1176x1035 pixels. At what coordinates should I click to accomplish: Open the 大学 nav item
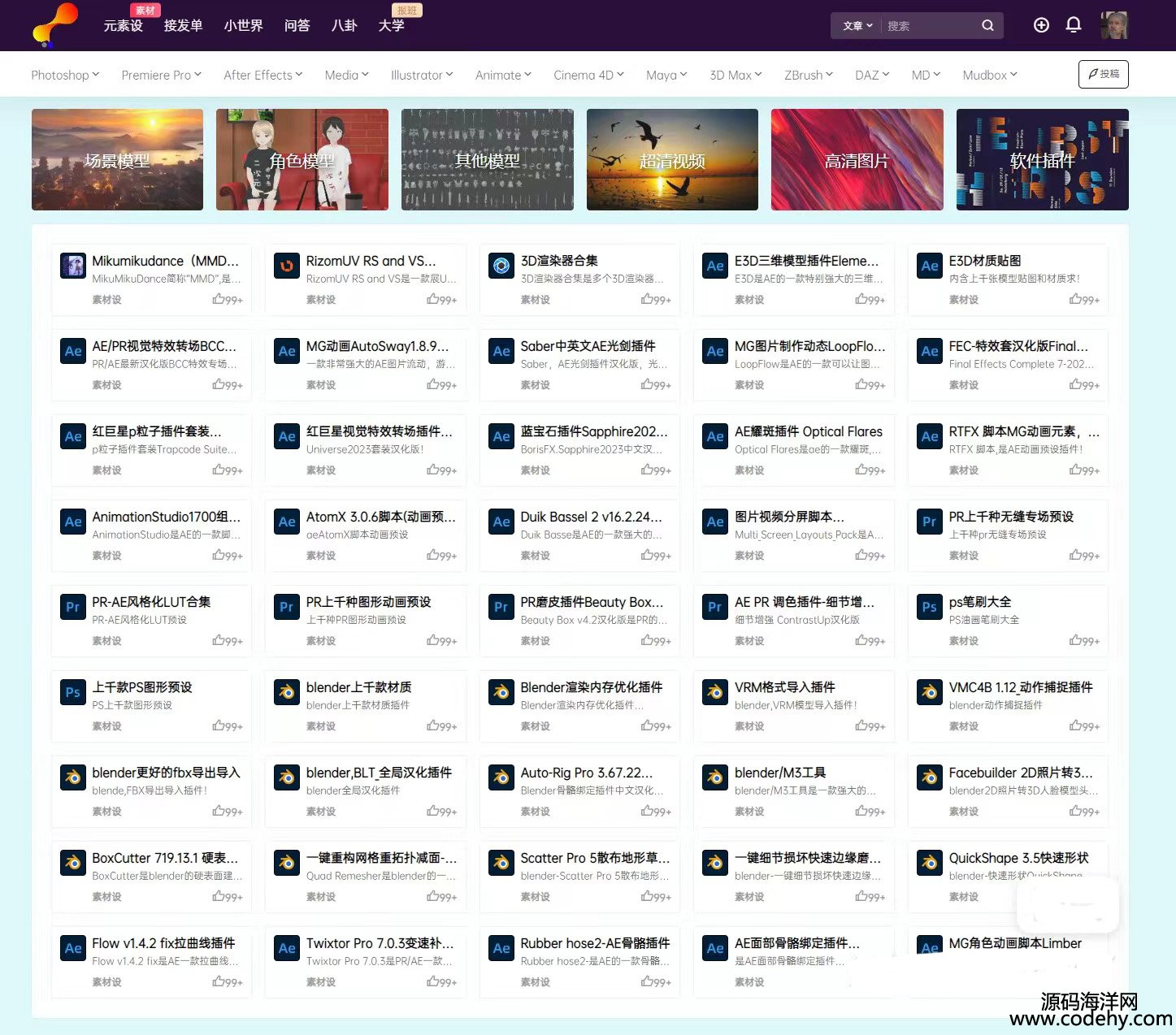pyautogui.click(x=392, y=25)
